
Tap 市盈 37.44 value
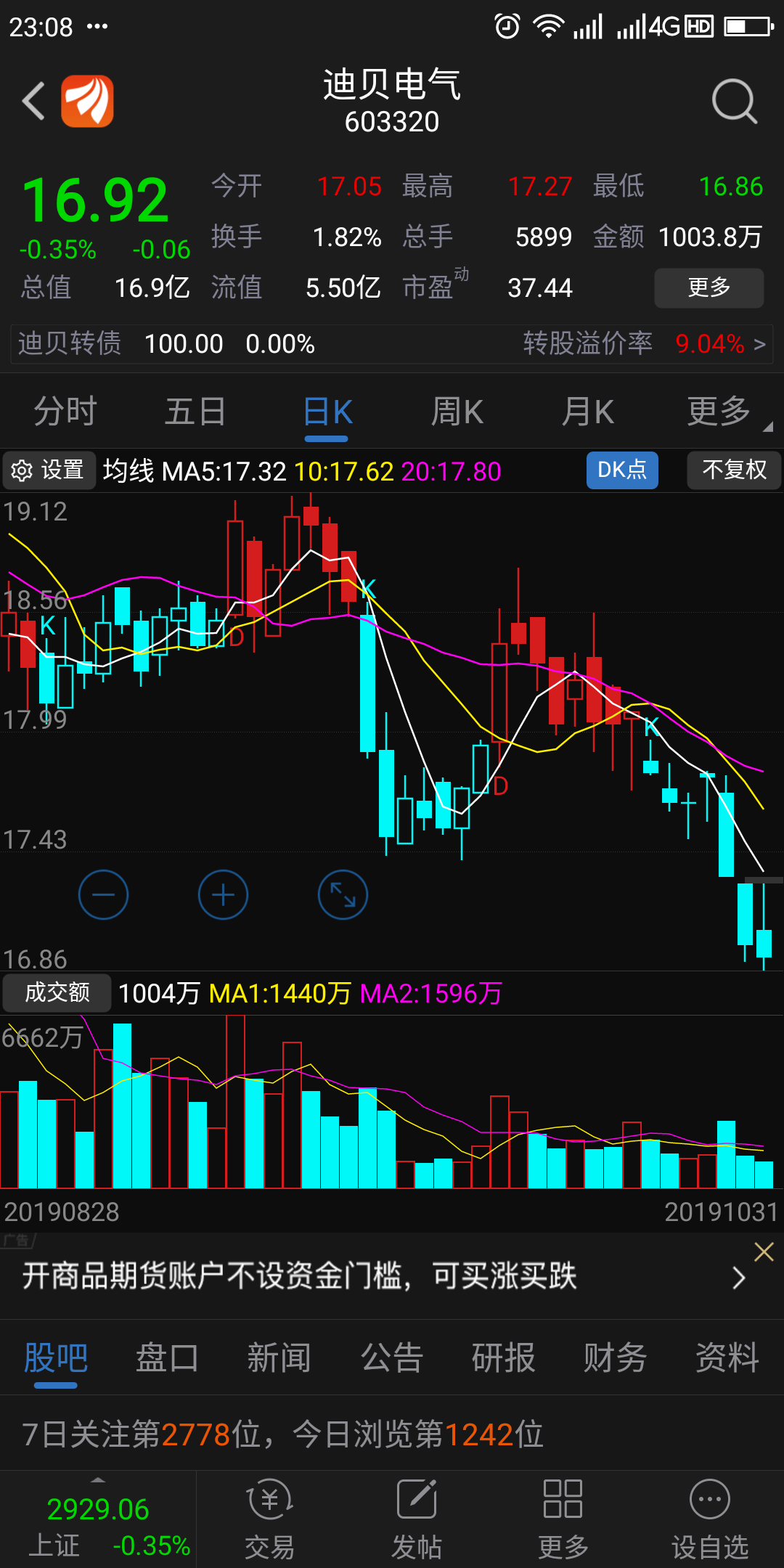[540, 288]
